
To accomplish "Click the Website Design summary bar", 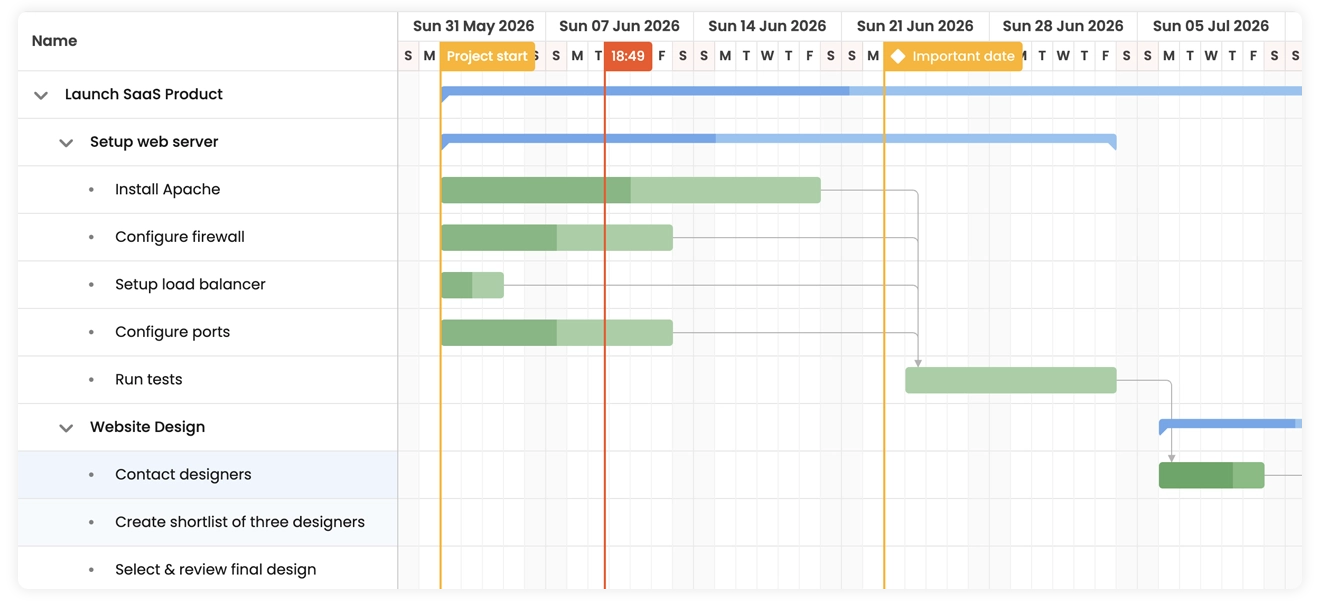I will click(1230, 424).
